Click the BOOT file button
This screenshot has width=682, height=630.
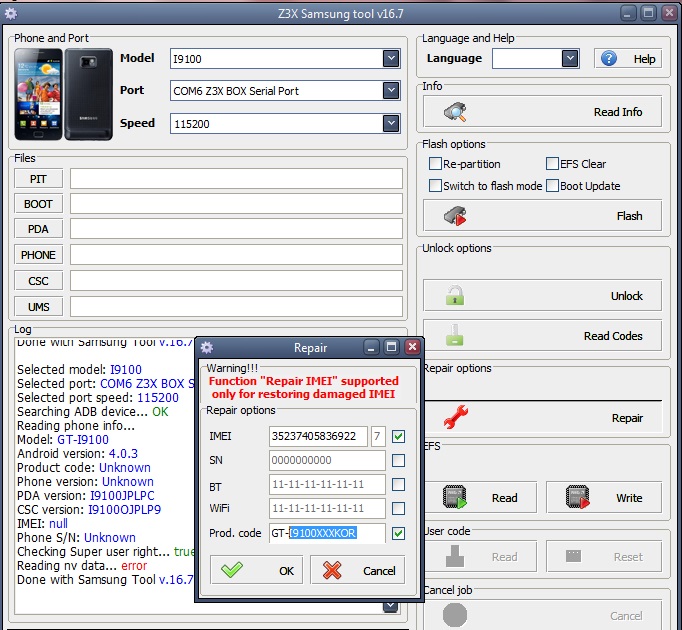38,204
